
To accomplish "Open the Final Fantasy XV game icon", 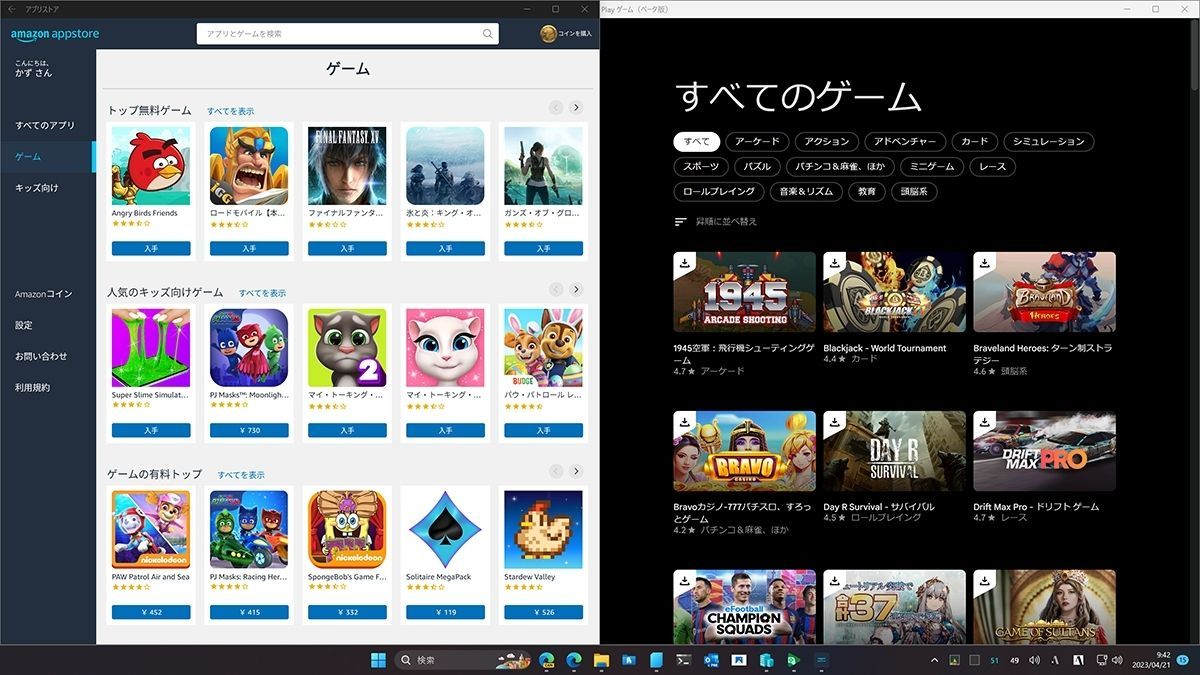I will click(347, 166).
